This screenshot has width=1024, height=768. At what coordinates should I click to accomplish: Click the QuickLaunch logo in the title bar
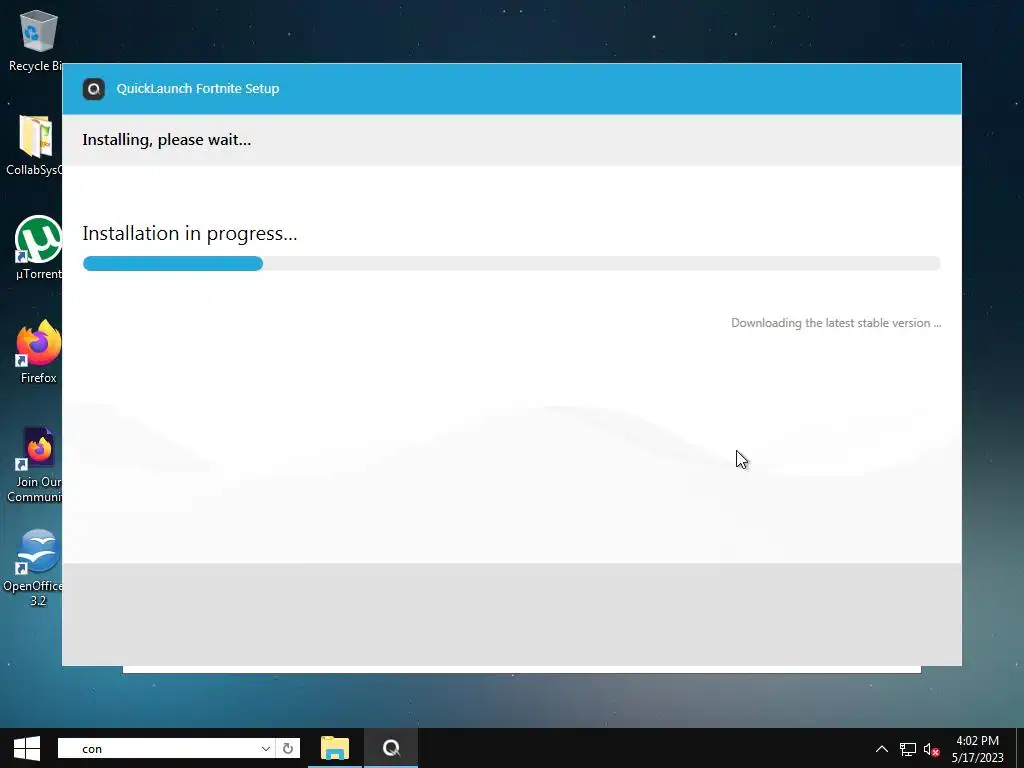point(93,89)
